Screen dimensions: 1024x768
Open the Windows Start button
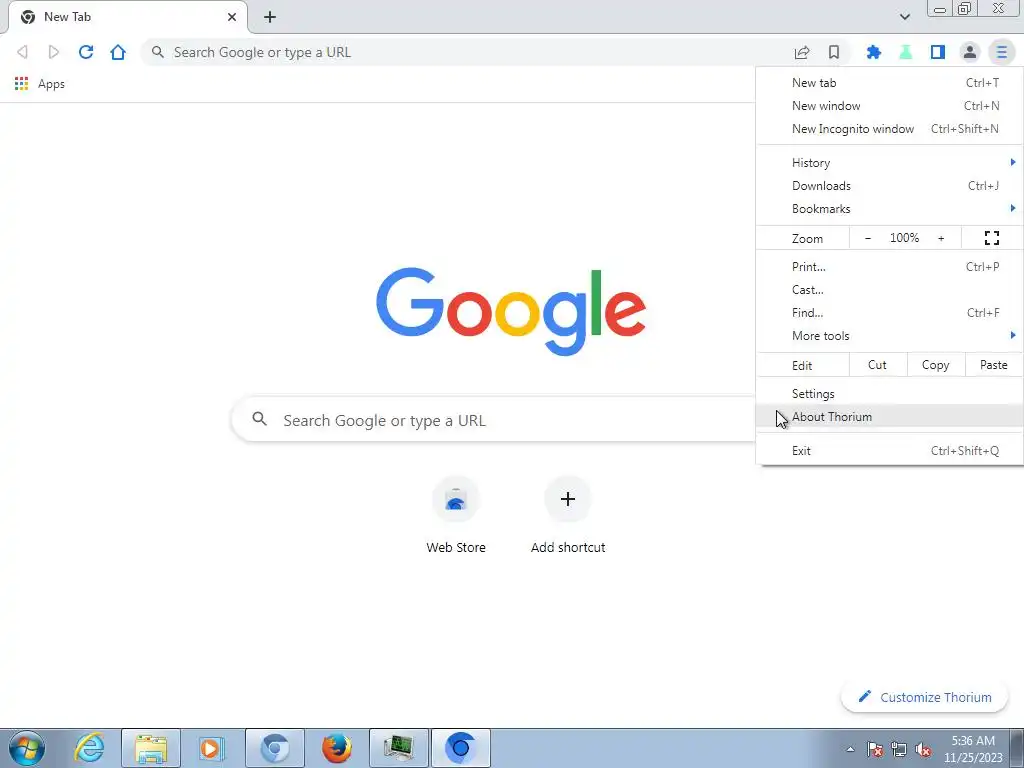click(x=27, y=748)
